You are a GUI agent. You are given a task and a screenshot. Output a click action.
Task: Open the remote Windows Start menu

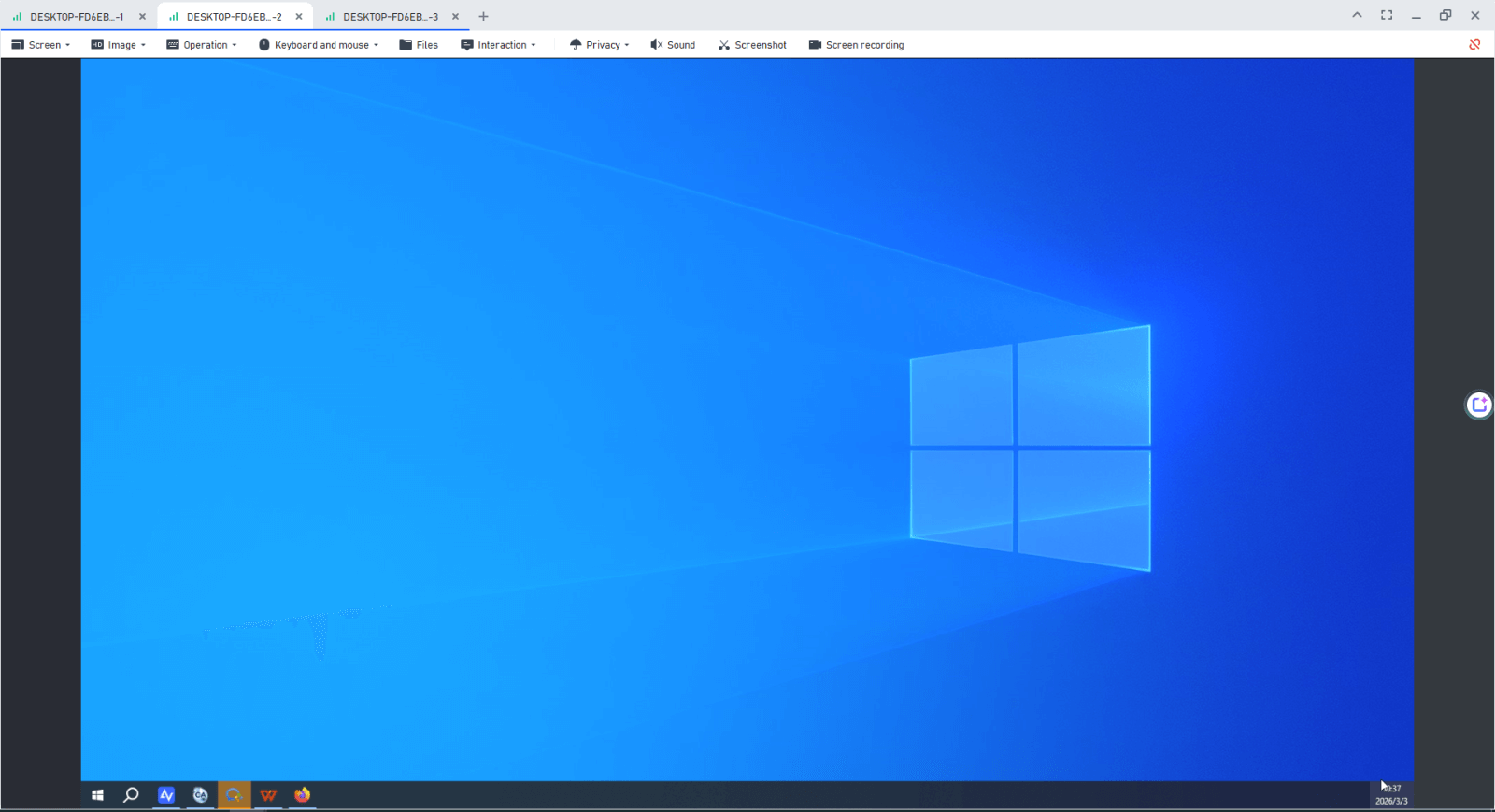[x=97, y=795]
